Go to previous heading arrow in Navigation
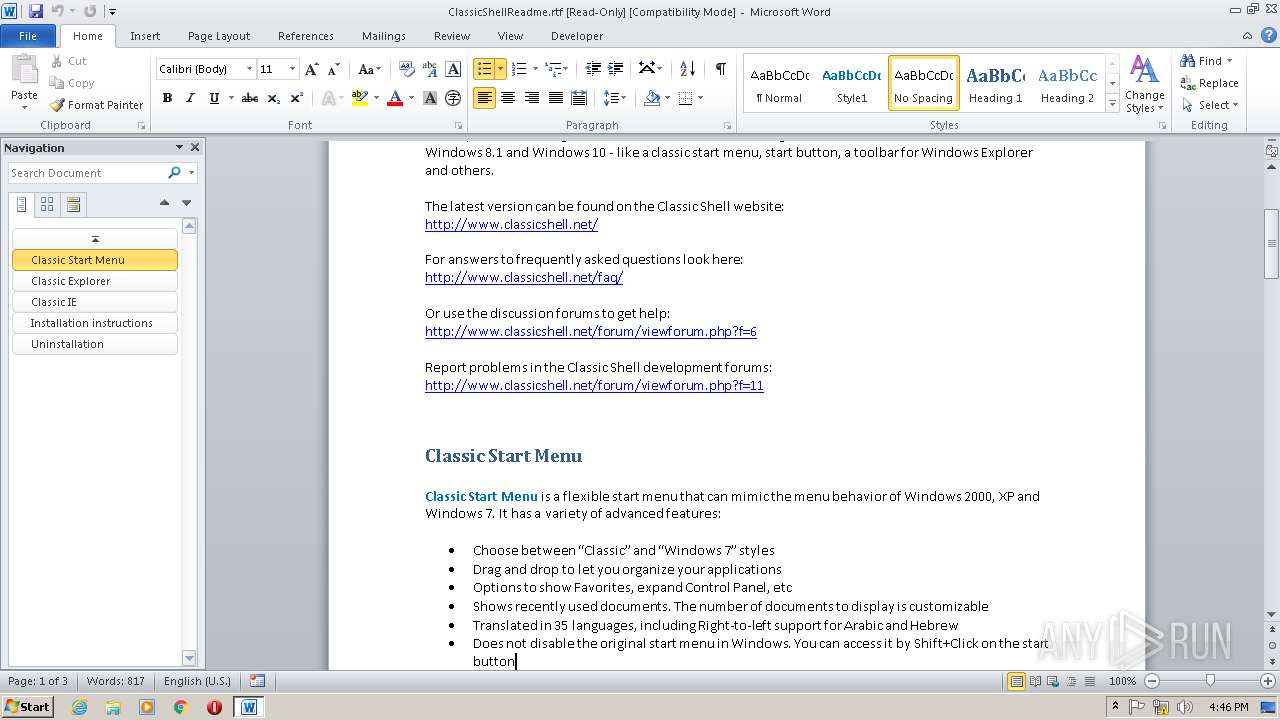The height and width of the screenshot is (720, 1280). [x=164, y=203]
